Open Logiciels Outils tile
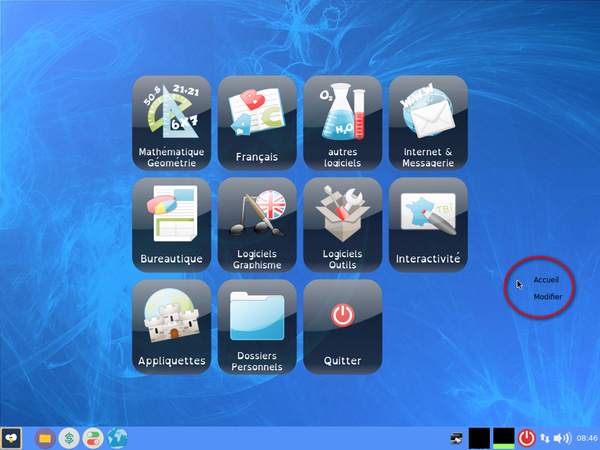The image size is (600, 450). click(342, 225)
